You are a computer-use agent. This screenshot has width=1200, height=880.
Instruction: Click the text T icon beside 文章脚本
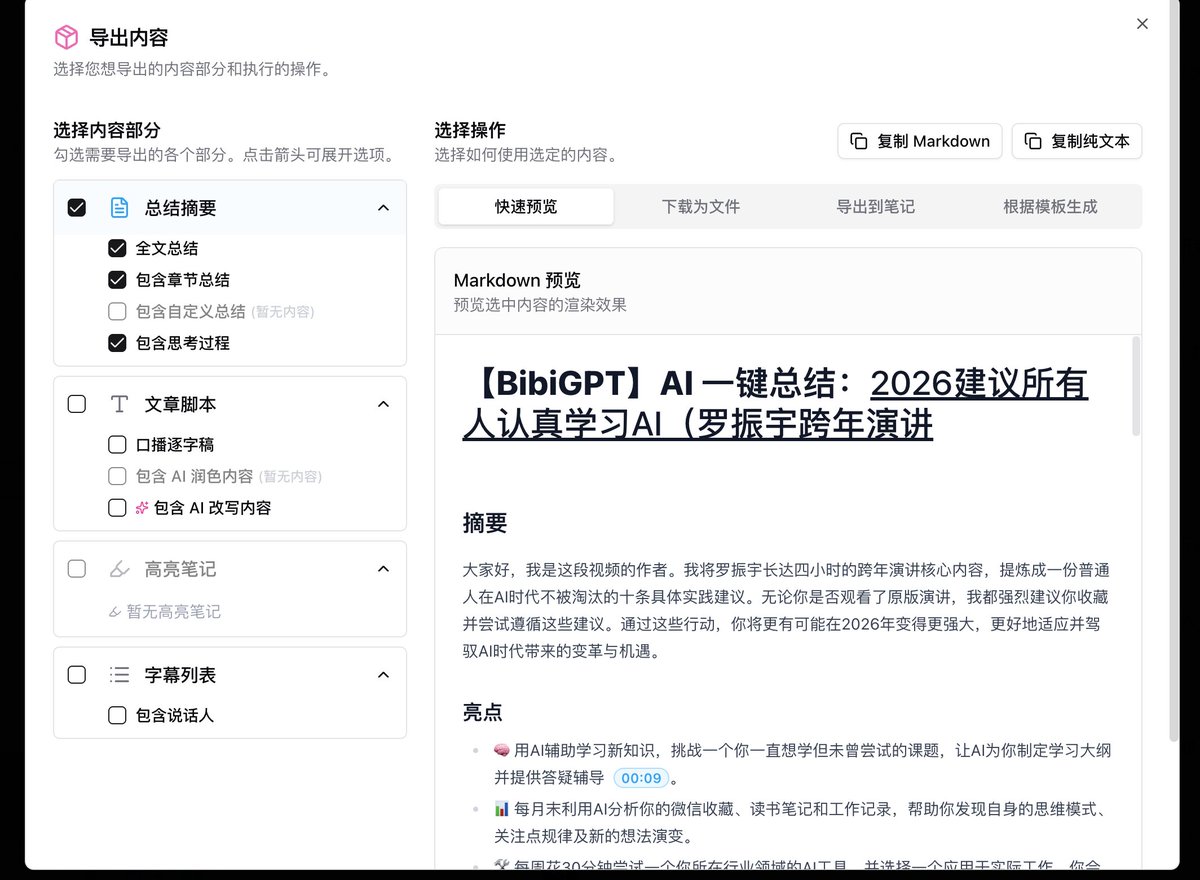coord(119,404)
